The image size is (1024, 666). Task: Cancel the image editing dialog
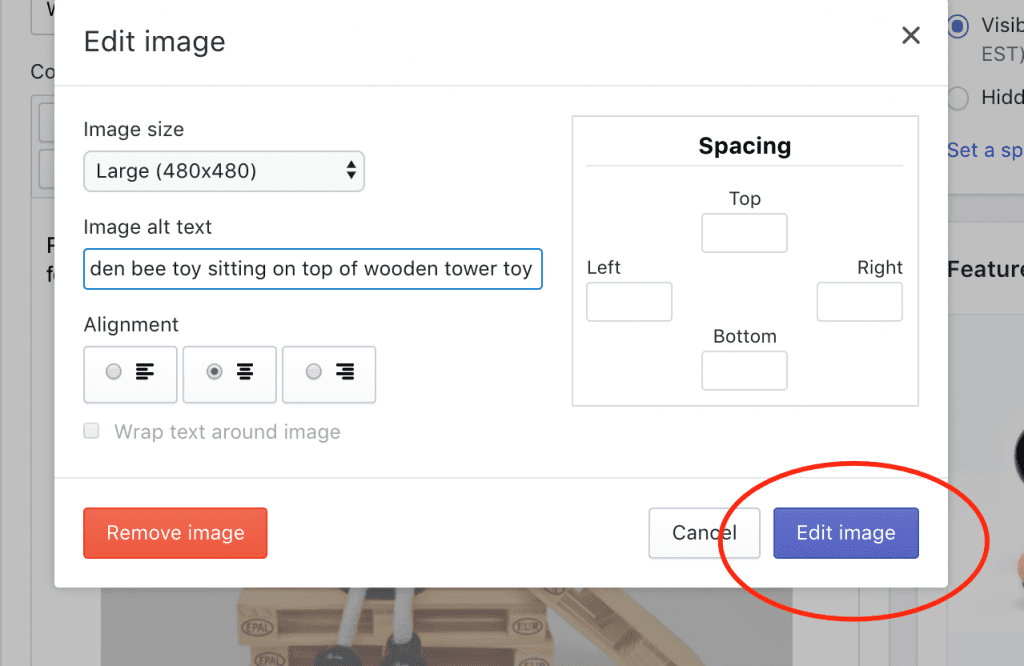click(704, 532)
